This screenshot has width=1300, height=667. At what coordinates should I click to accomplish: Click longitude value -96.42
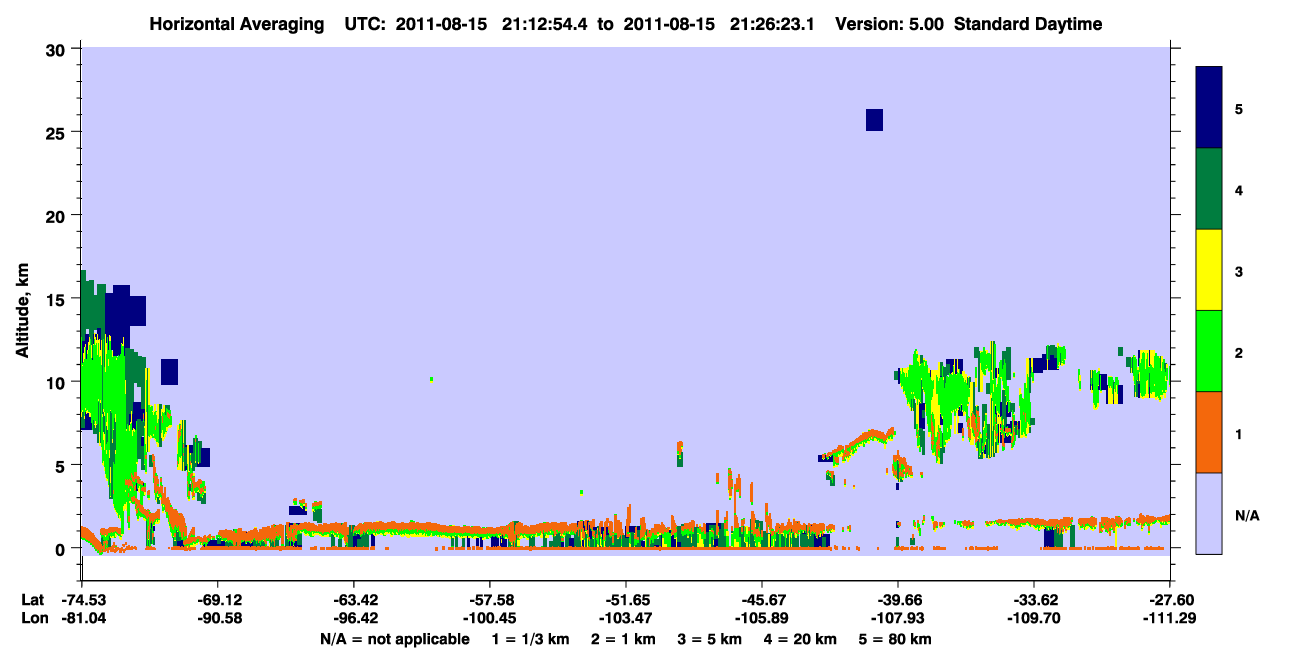click(354, 619)
